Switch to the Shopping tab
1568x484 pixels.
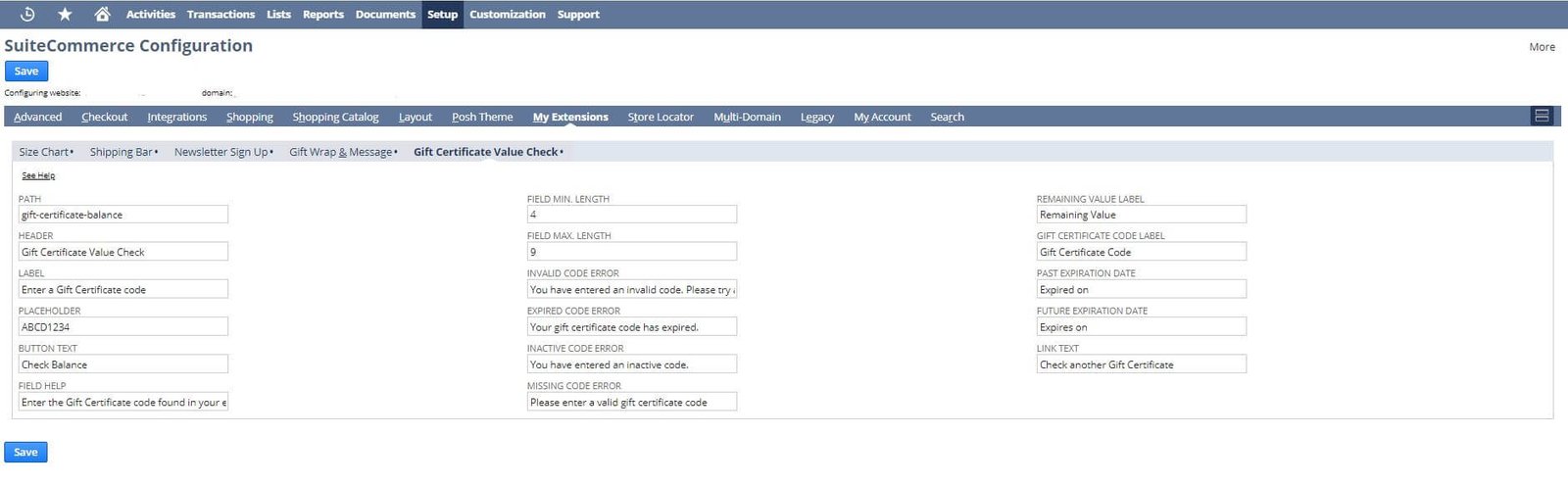point(250,117)
